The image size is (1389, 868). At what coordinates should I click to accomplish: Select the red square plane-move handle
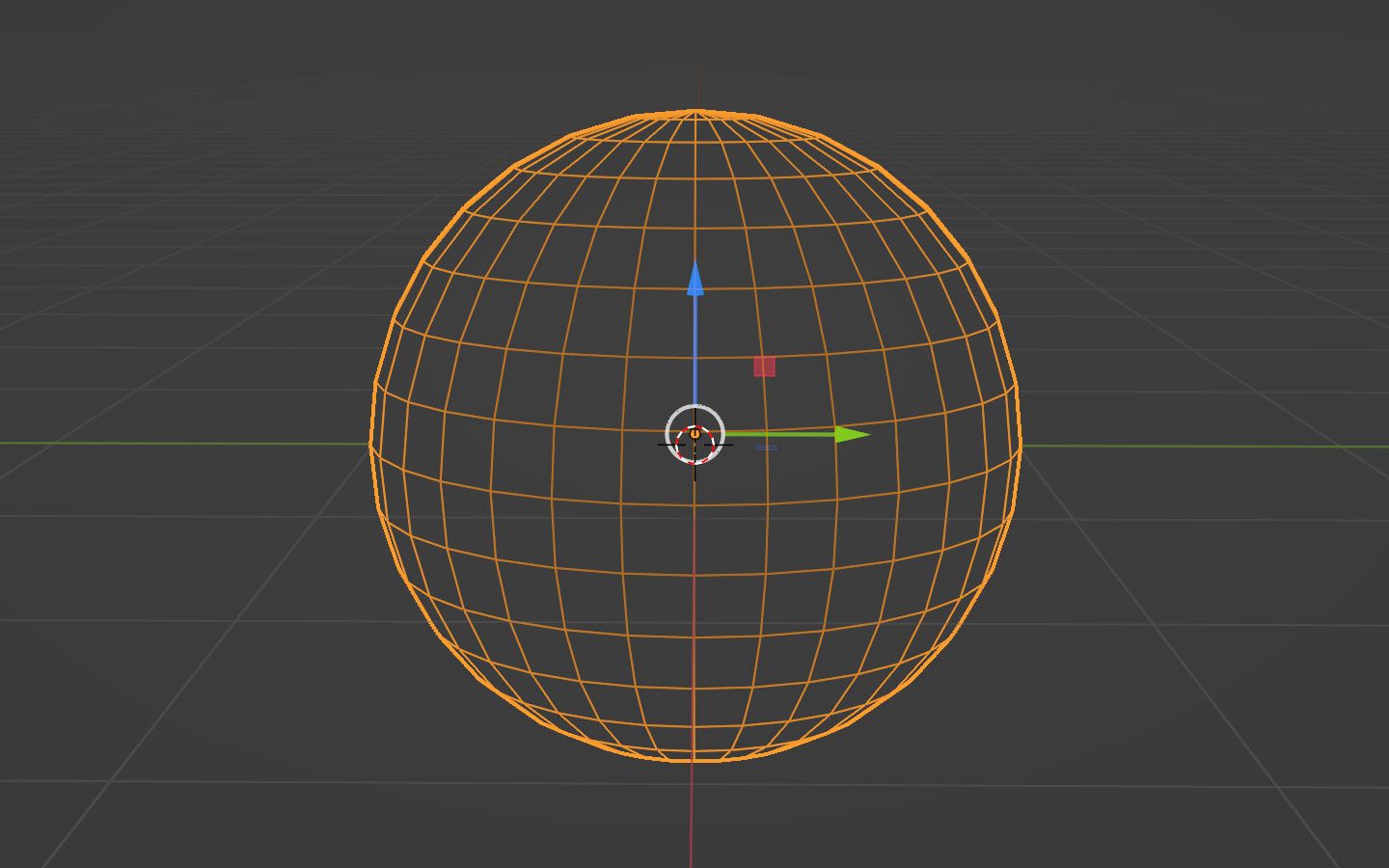point(764,366)
